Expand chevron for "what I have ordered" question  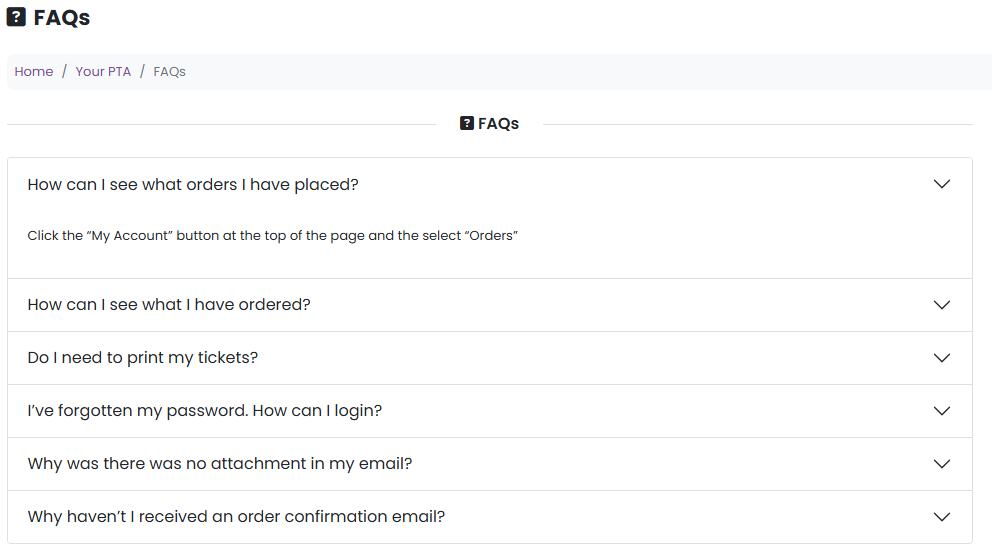(x=941, y=305)
